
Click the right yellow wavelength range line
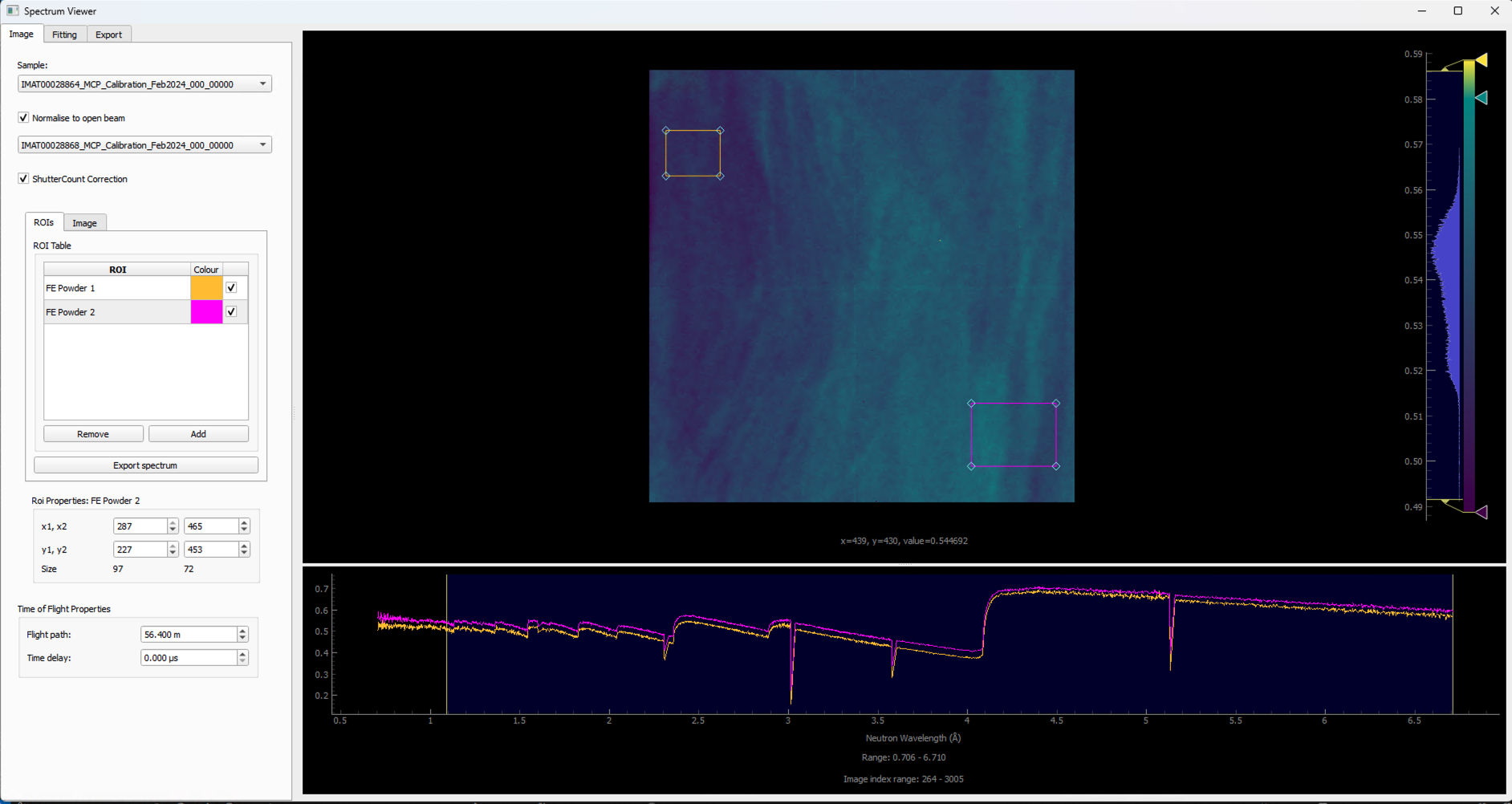pos(1453,644)
